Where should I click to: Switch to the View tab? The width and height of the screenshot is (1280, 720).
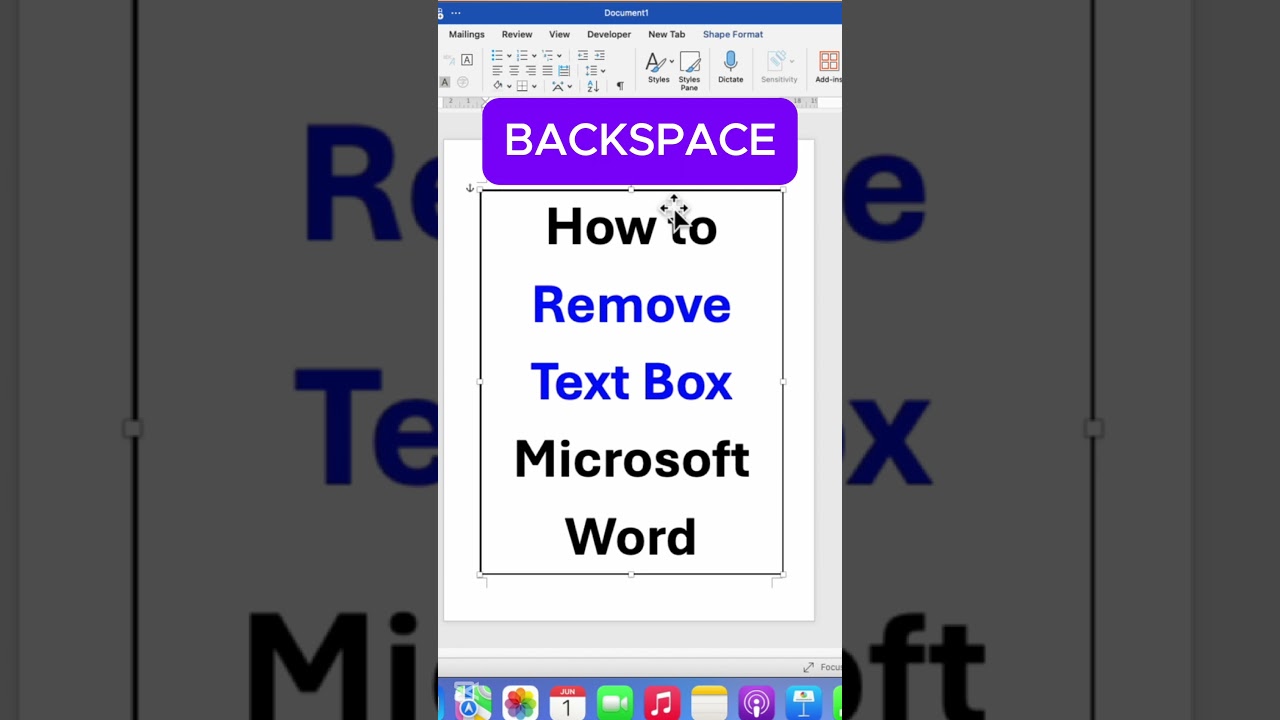click(x=559, y=34)
